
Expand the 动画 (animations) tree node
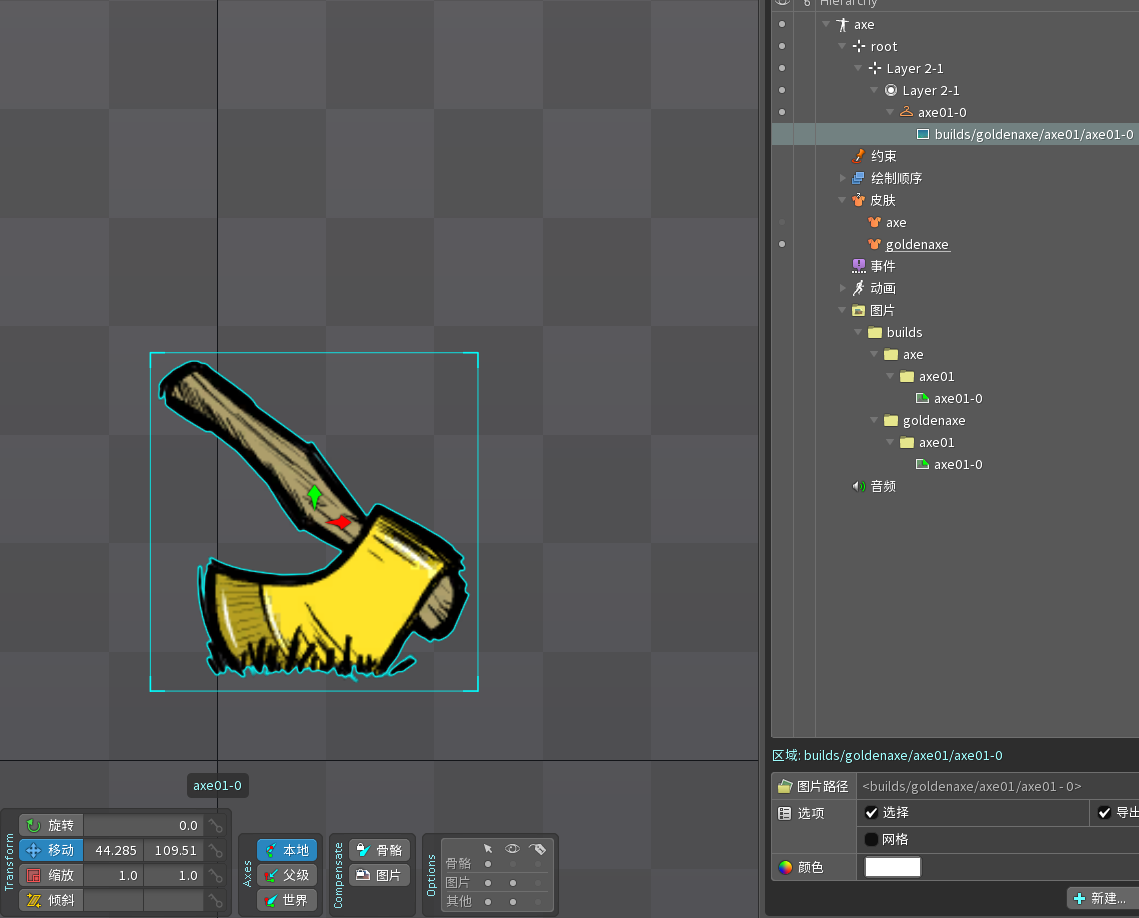(843, 288)
